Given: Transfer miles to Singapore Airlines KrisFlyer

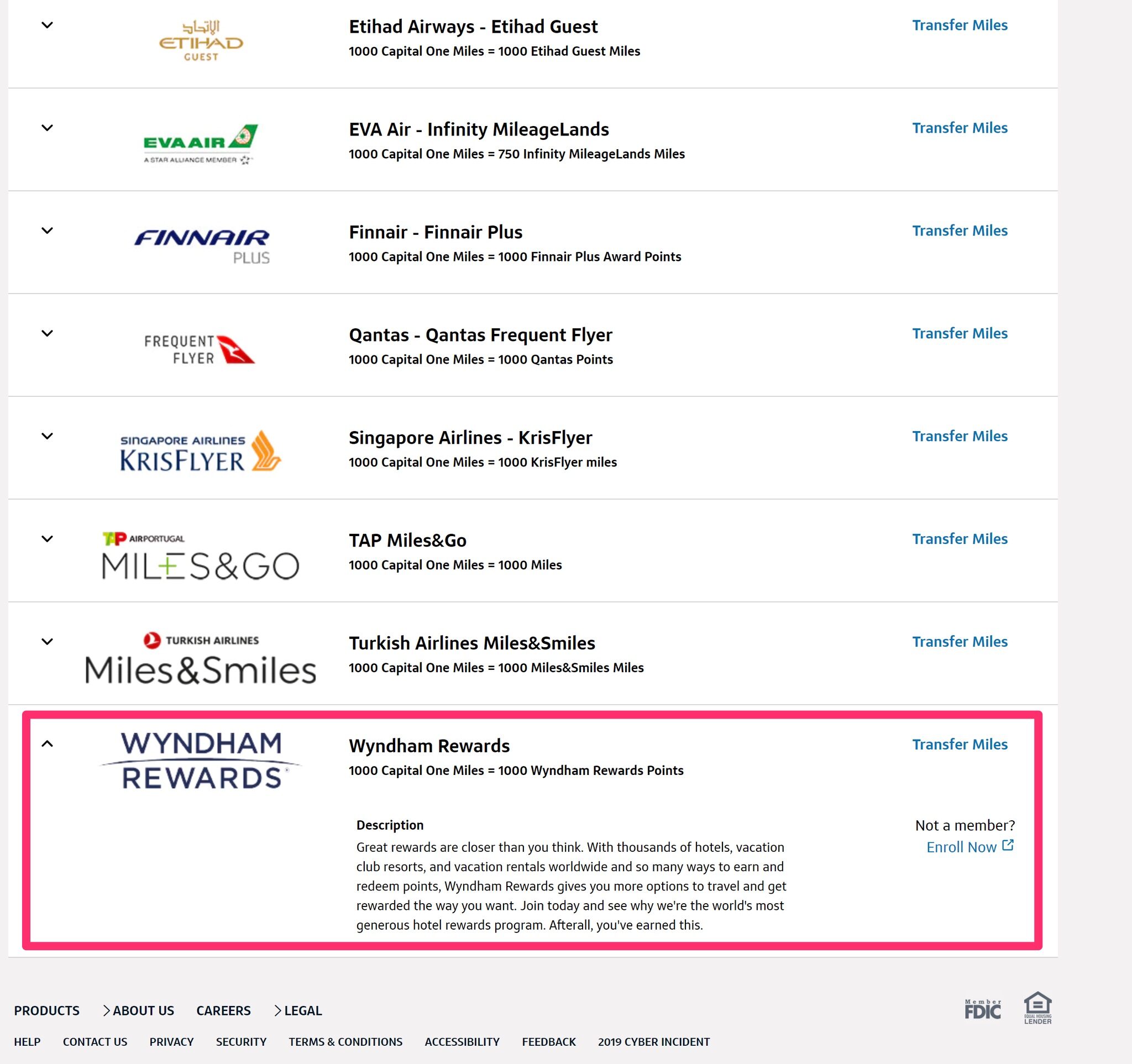Looking at the screenshot, I should pos(960,436).
